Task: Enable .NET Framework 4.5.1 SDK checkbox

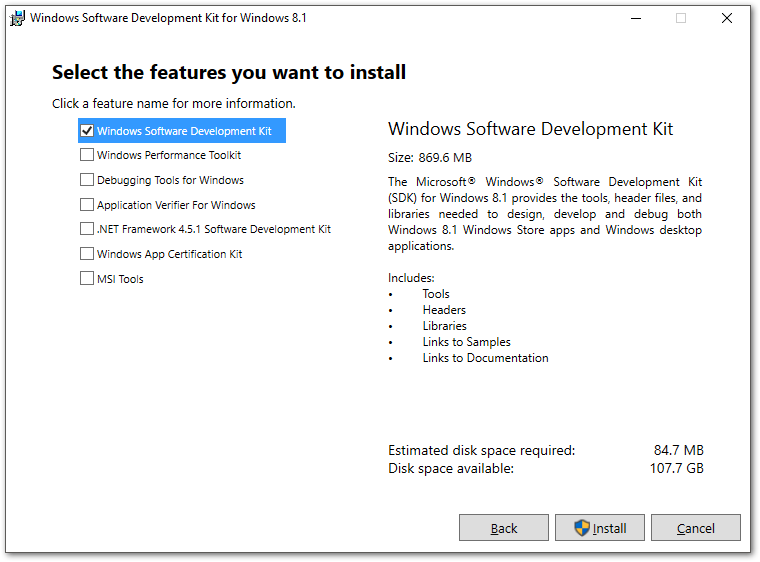Action: coord(87,229)
